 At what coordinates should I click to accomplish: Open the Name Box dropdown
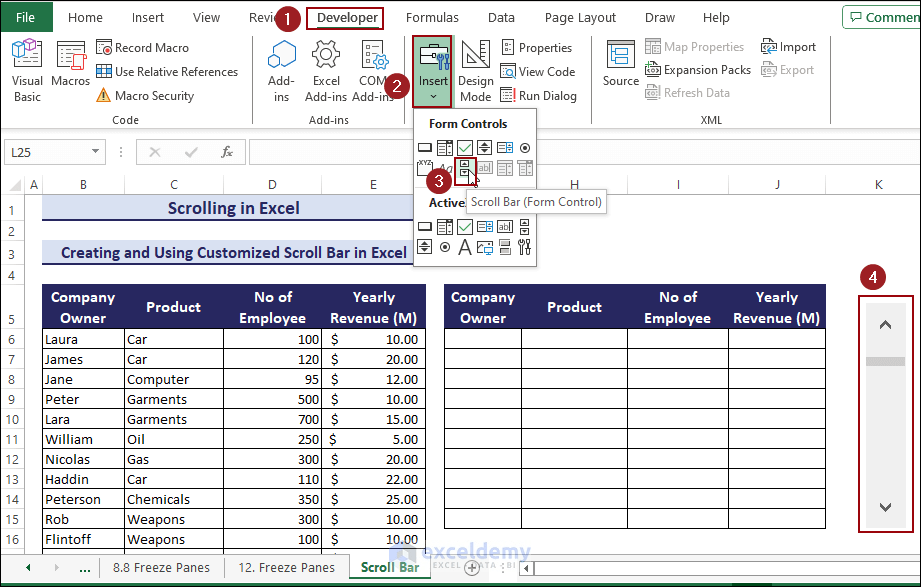[95, 151]
